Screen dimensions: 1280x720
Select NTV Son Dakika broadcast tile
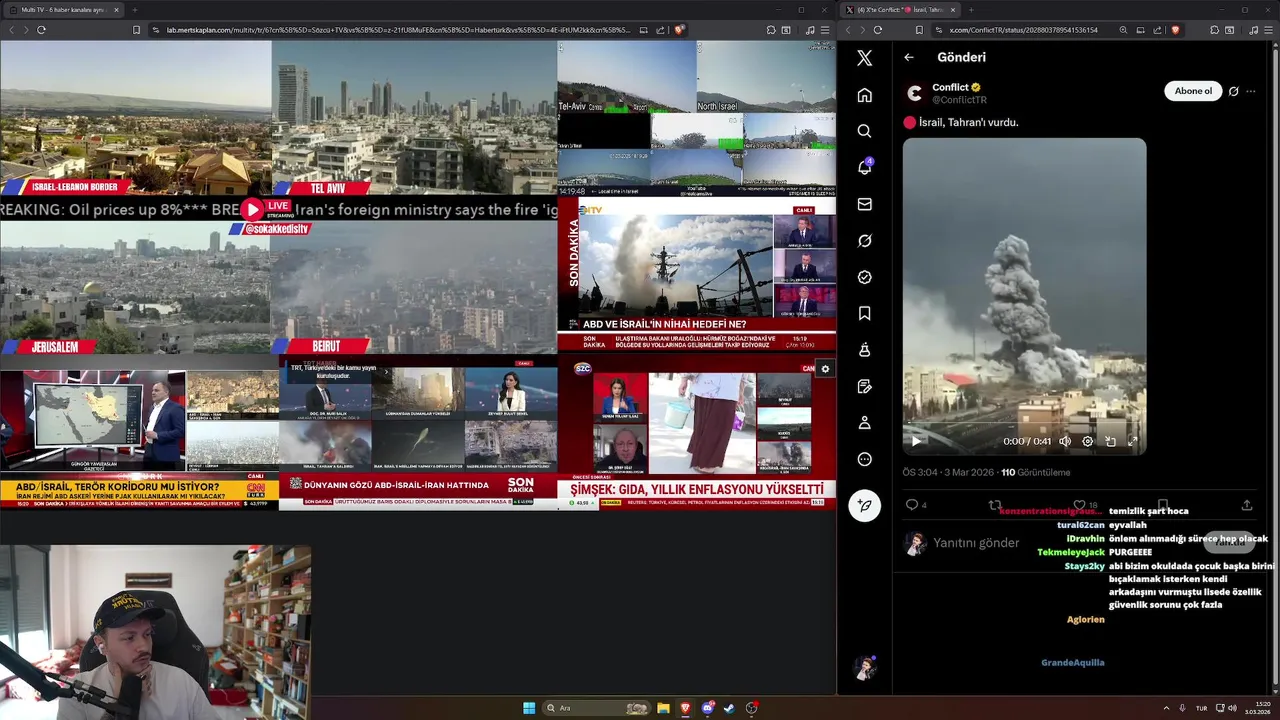point(696,274)
